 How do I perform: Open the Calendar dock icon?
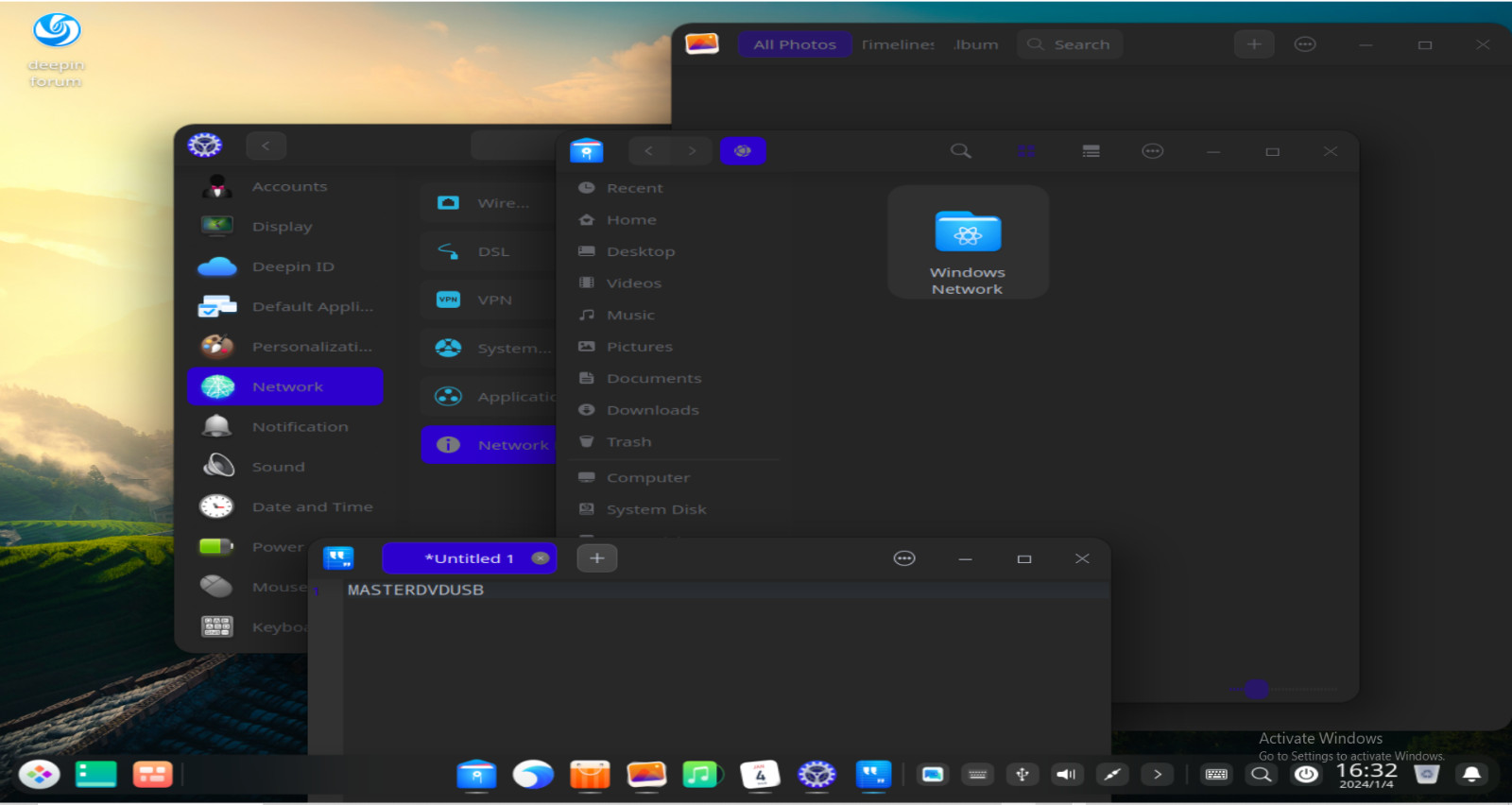760,775
